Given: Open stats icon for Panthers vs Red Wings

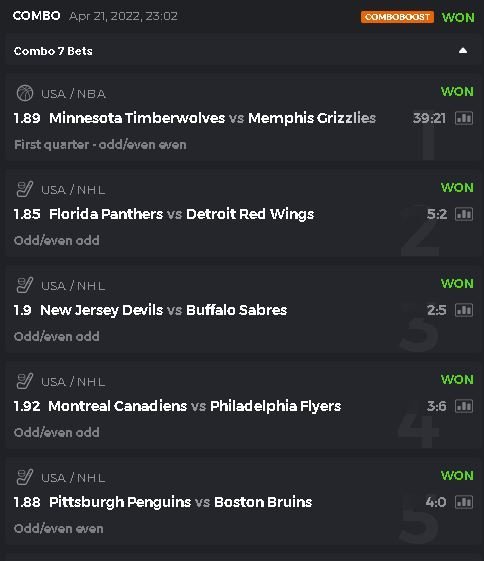Looking at the screenshot, I should click(464, 214).
